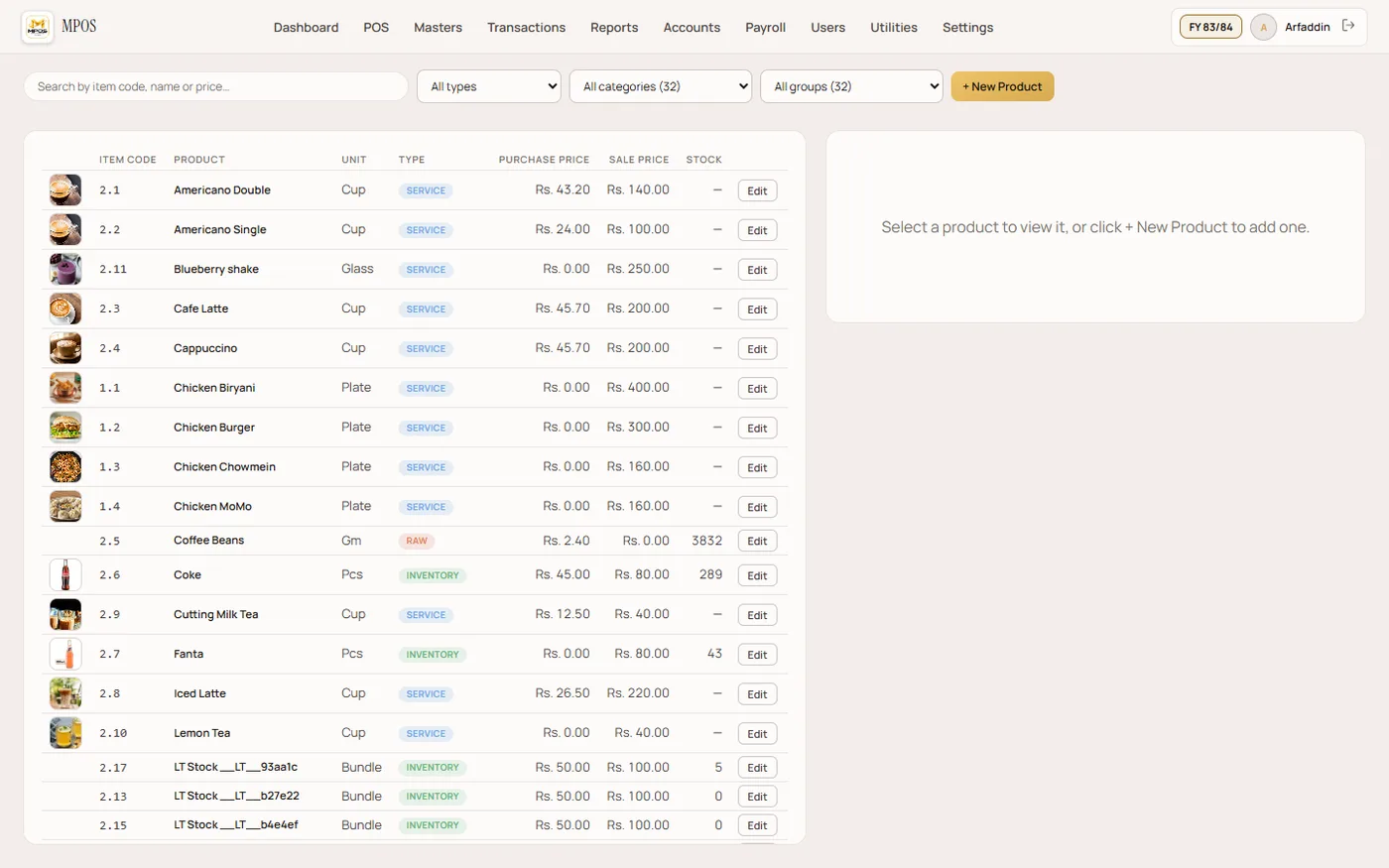
Task: Expand the All types dropdown
Action: tap(489, 86)
